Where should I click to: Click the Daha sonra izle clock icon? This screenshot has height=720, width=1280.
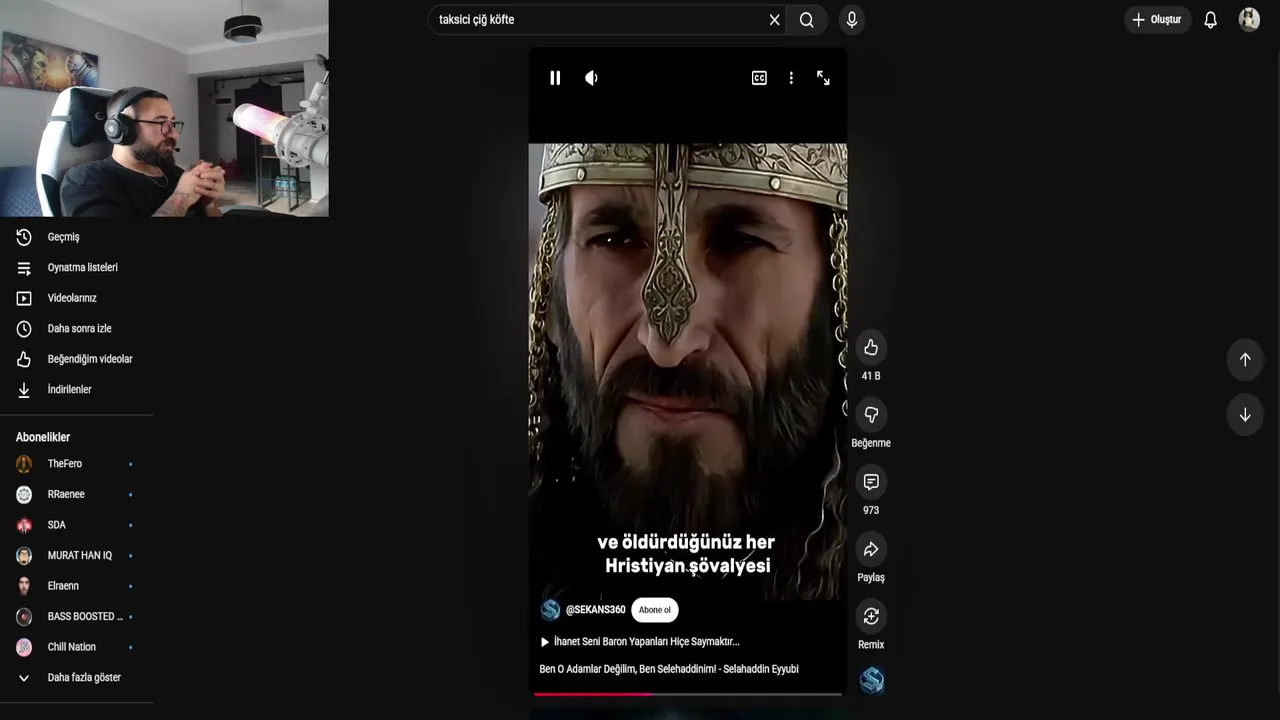pyautogui.click(x=24, y=329)
